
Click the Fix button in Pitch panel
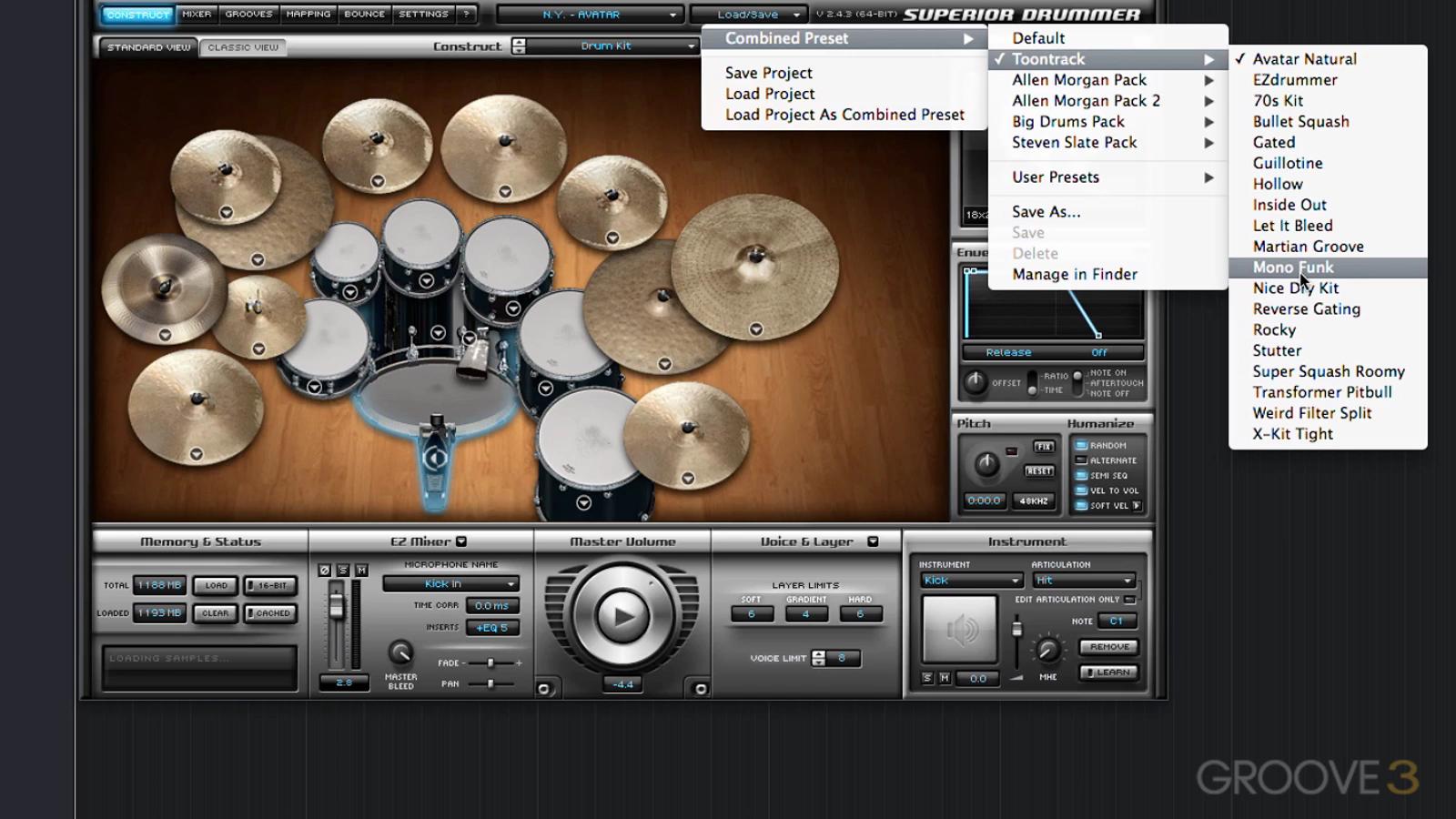1043,447
